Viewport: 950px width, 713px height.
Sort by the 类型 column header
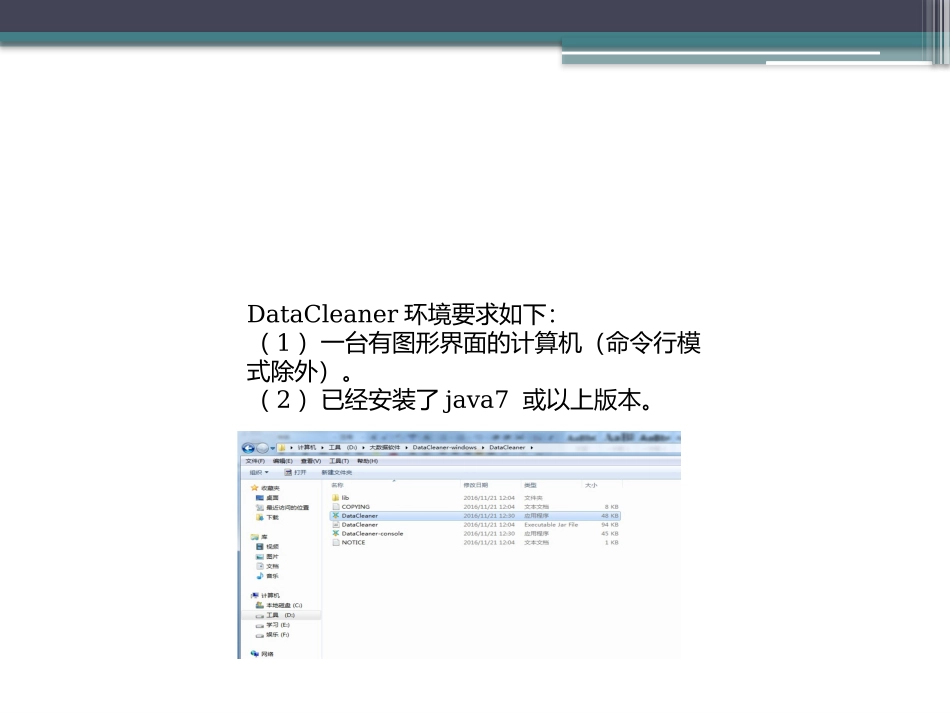530,485
